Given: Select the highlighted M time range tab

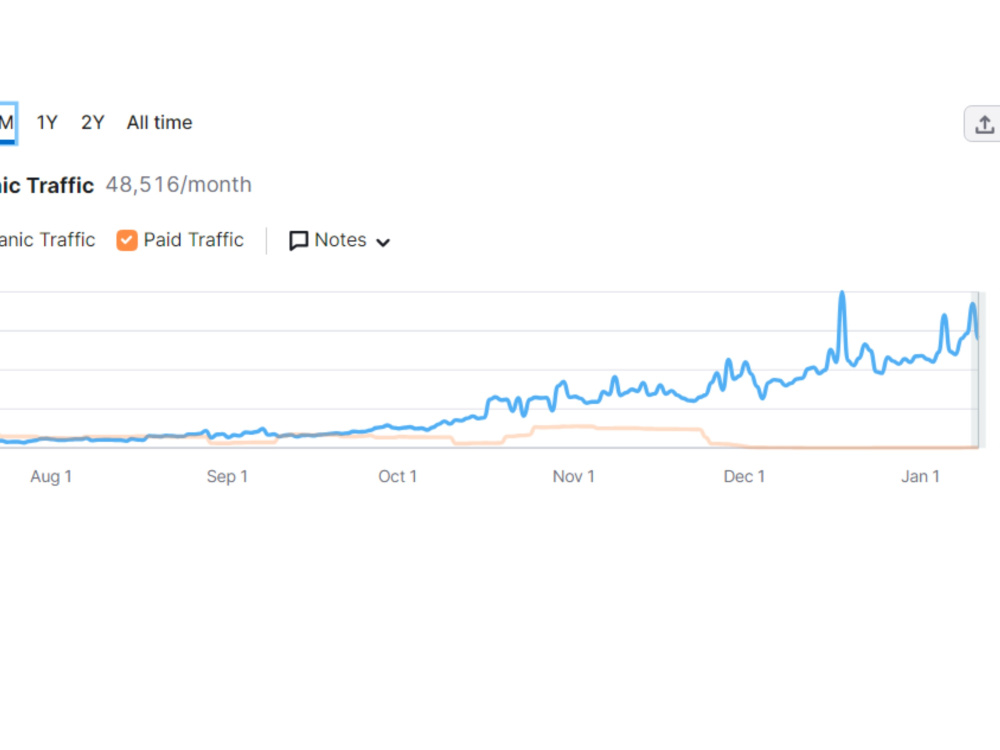Looking at the screenshot, I should (x=8, y=123).
